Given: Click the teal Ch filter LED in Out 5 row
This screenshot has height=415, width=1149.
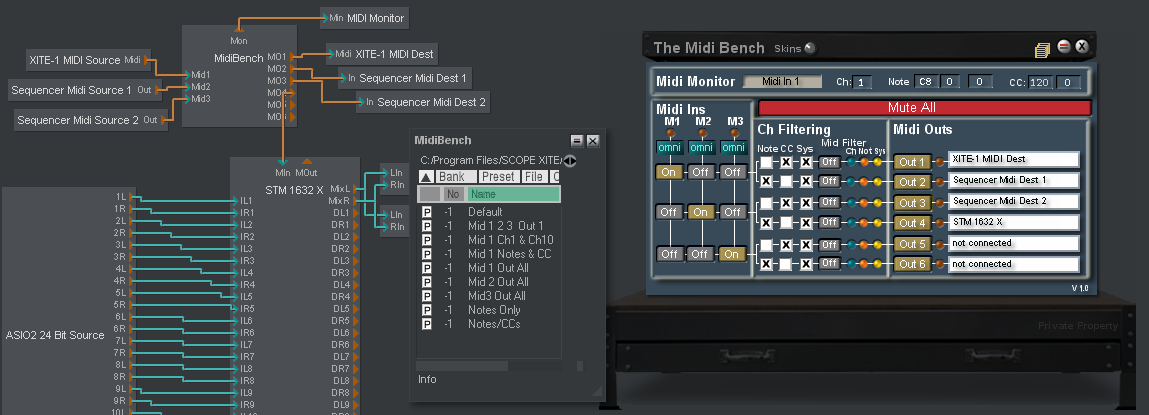Looking at the screenshot, I should (x=851, y=243).
